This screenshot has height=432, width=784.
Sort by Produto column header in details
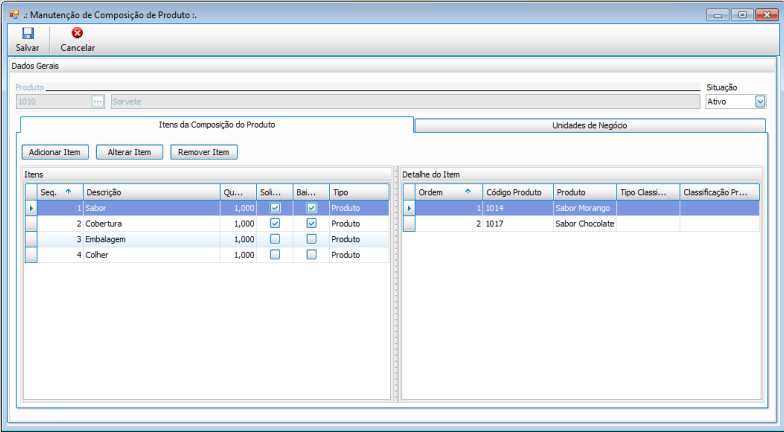[x=585, y=192]
